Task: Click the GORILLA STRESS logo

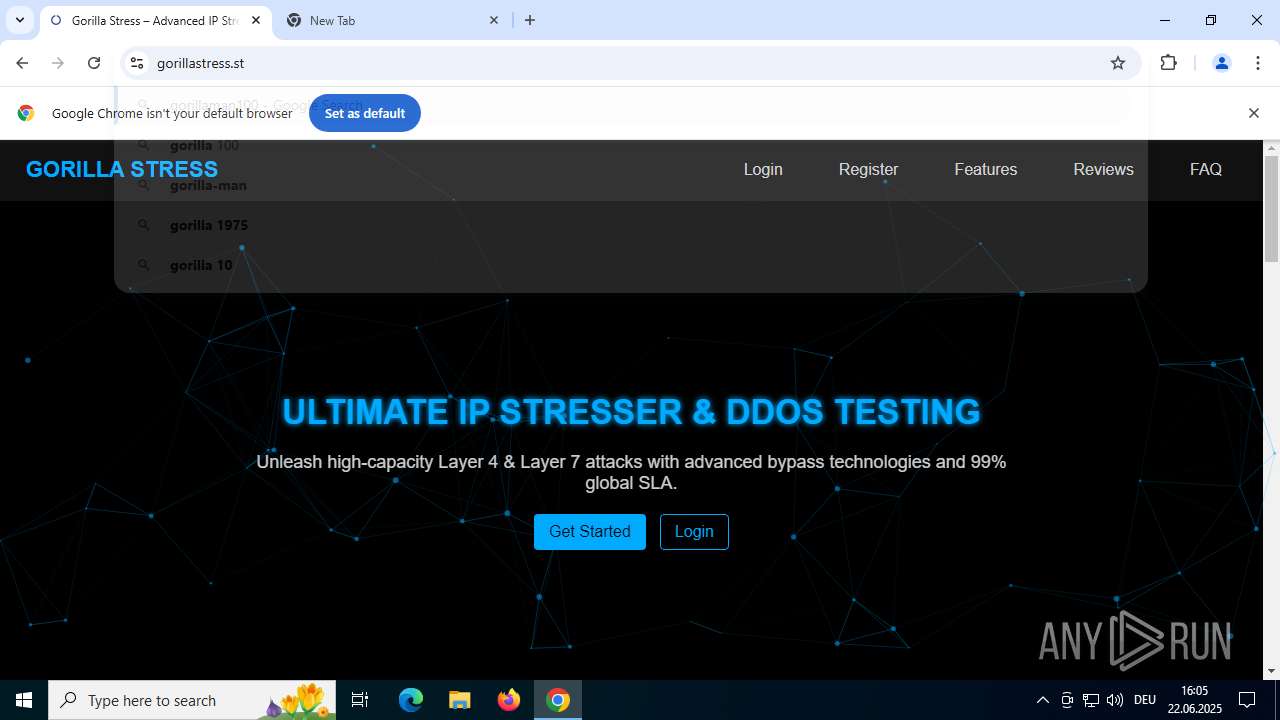Action: [x=122, y=169]
